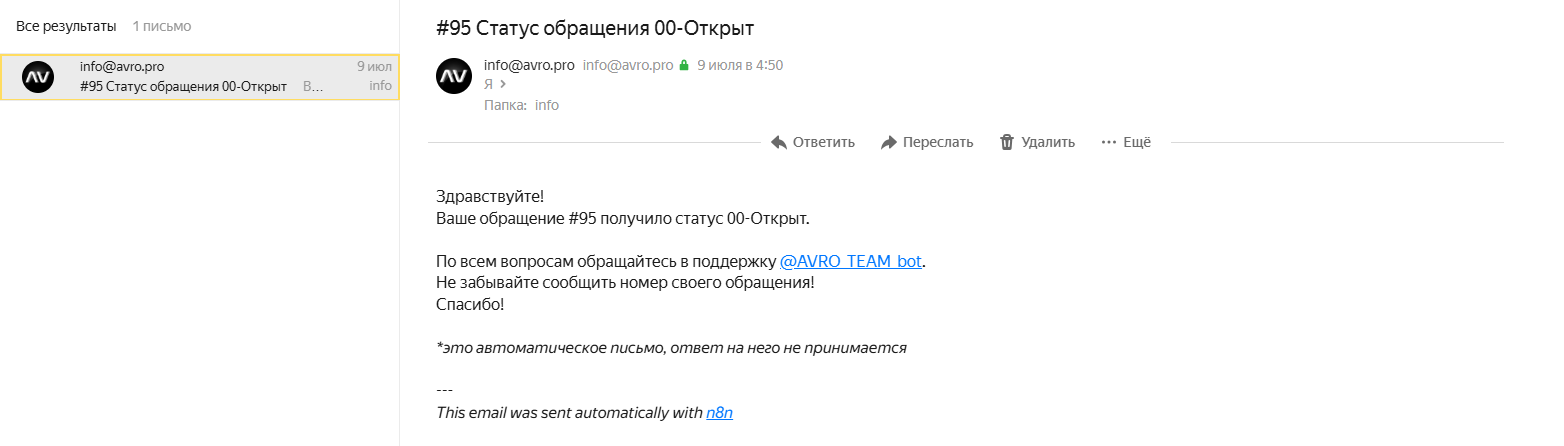Click the 1 письмо results counter

click(162, 25)
